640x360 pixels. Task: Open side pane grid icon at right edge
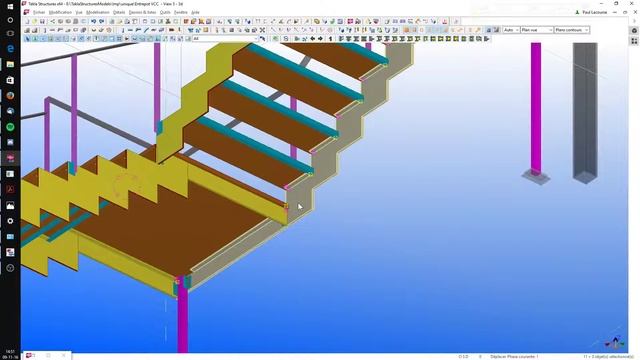tap(634, 41)
